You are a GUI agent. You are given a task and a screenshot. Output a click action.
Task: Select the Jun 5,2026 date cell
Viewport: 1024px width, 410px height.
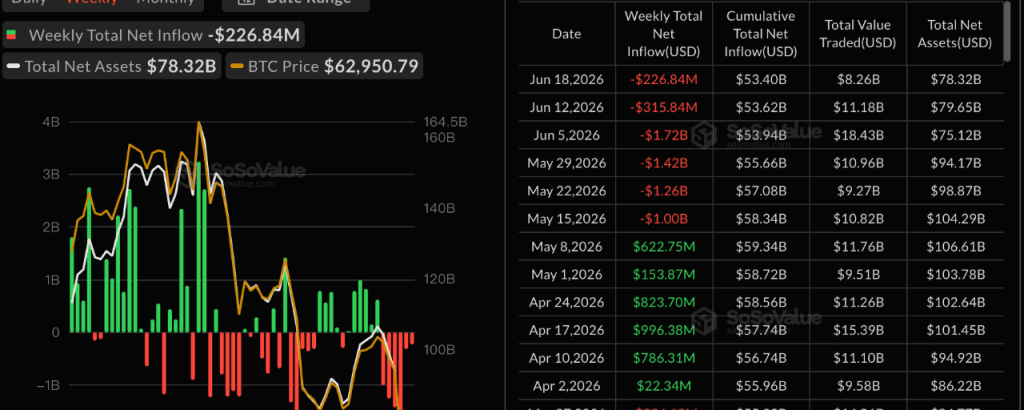(567, 135)
